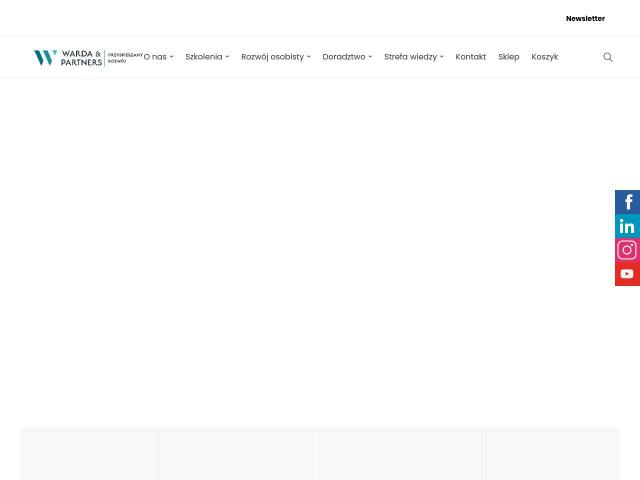Expand the Strefa wiedzy menu

(414, 57)
